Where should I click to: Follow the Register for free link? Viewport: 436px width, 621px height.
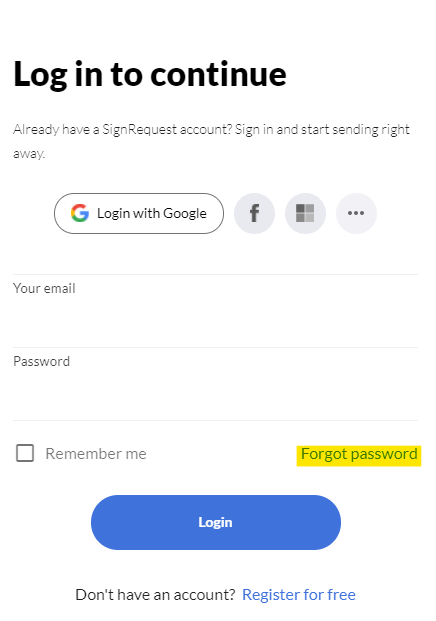pyautogui.click(x=299, y=594)
